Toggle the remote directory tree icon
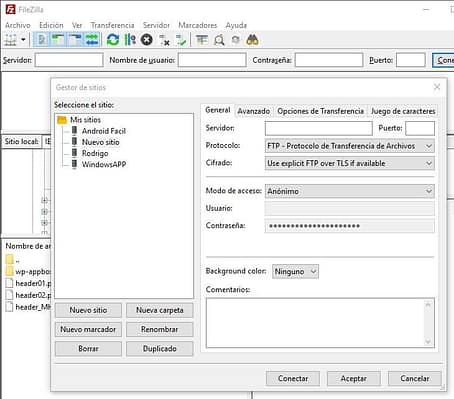 [75, 40]
